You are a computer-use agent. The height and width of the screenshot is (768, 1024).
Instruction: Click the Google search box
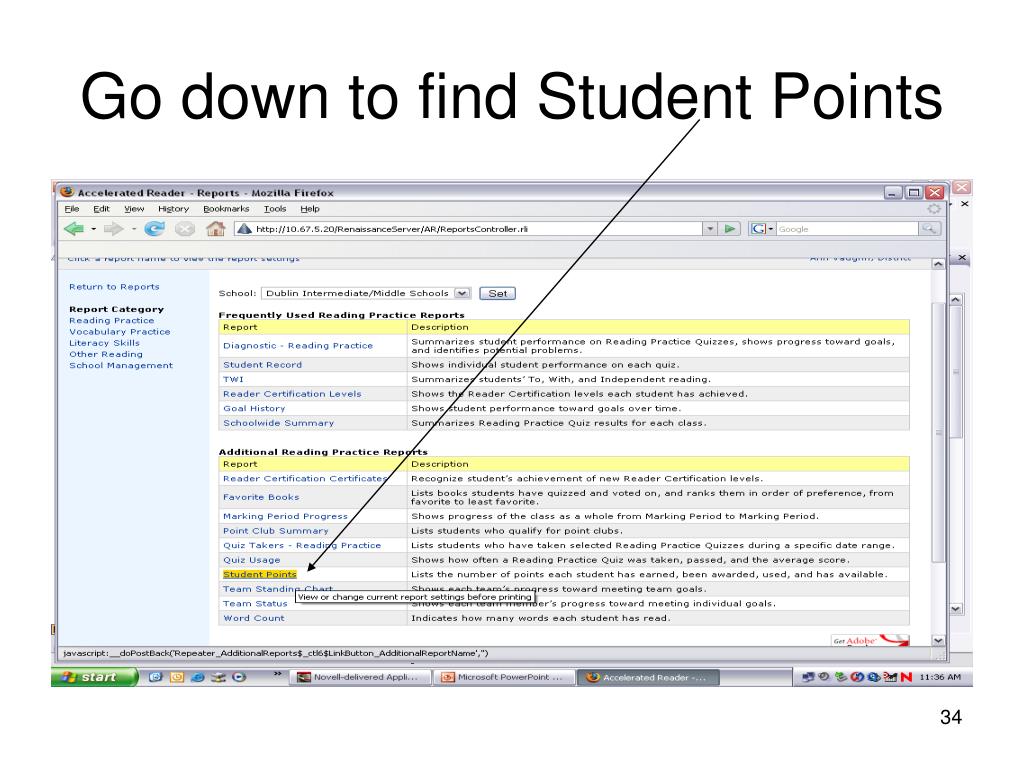point(847,229)
